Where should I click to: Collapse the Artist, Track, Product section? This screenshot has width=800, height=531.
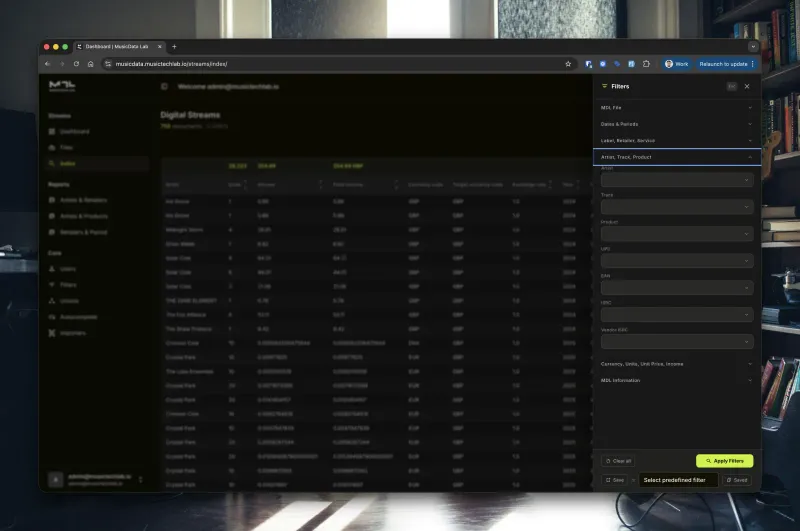coord(677,157)
